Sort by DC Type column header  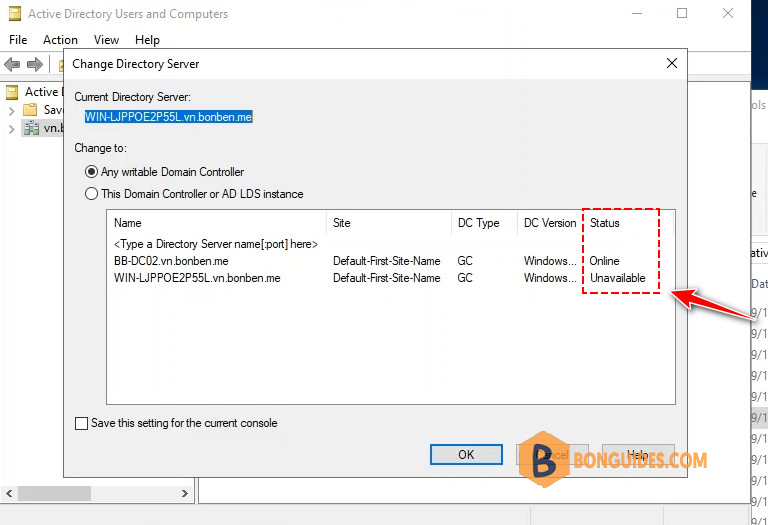coord(484,223)
